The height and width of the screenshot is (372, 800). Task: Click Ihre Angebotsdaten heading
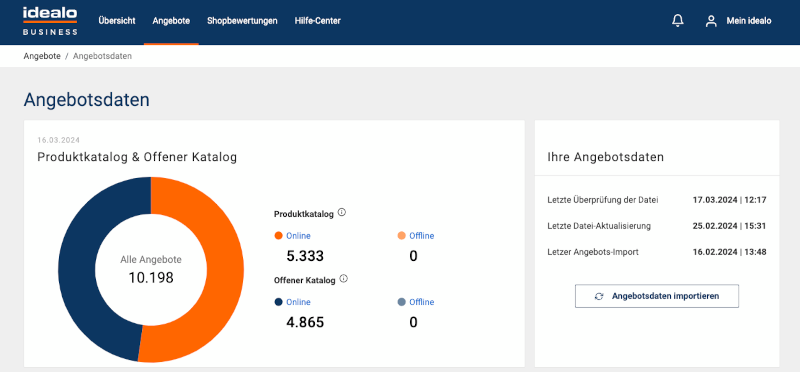tap(606, 157)
